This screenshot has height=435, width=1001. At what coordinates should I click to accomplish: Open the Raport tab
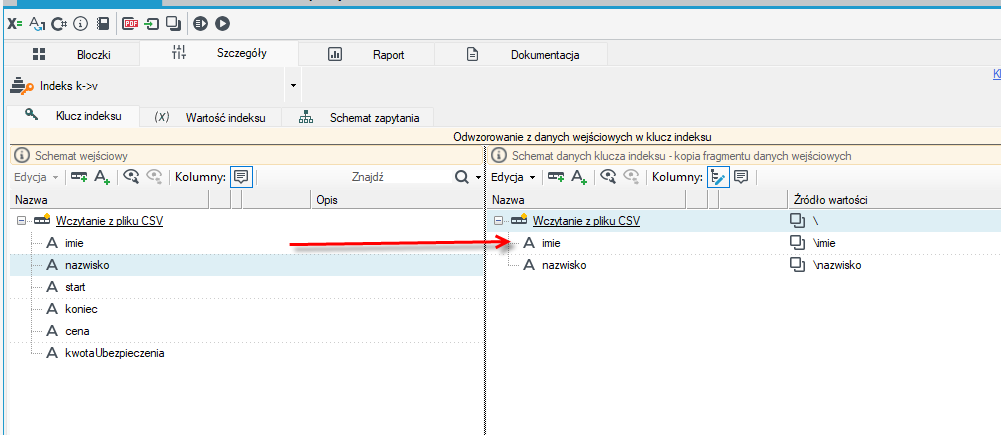366,54
